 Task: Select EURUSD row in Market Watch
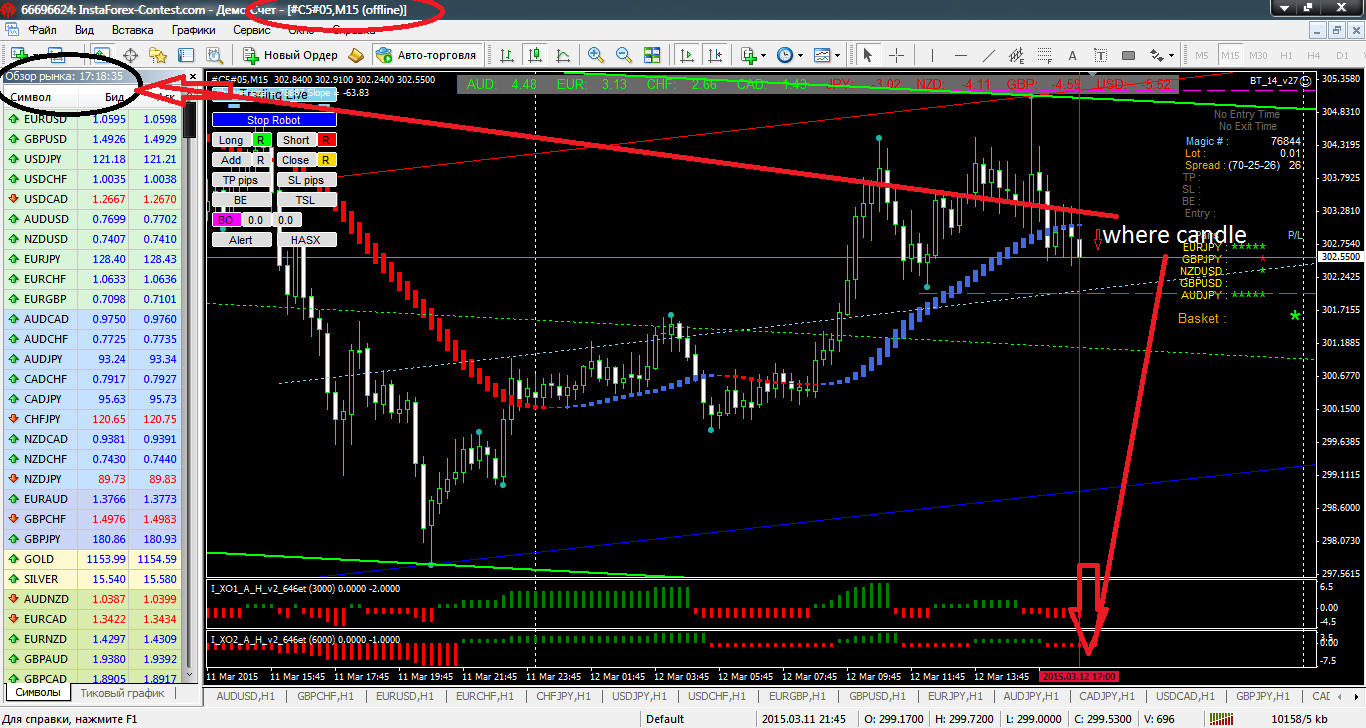(x=92, y=119)
